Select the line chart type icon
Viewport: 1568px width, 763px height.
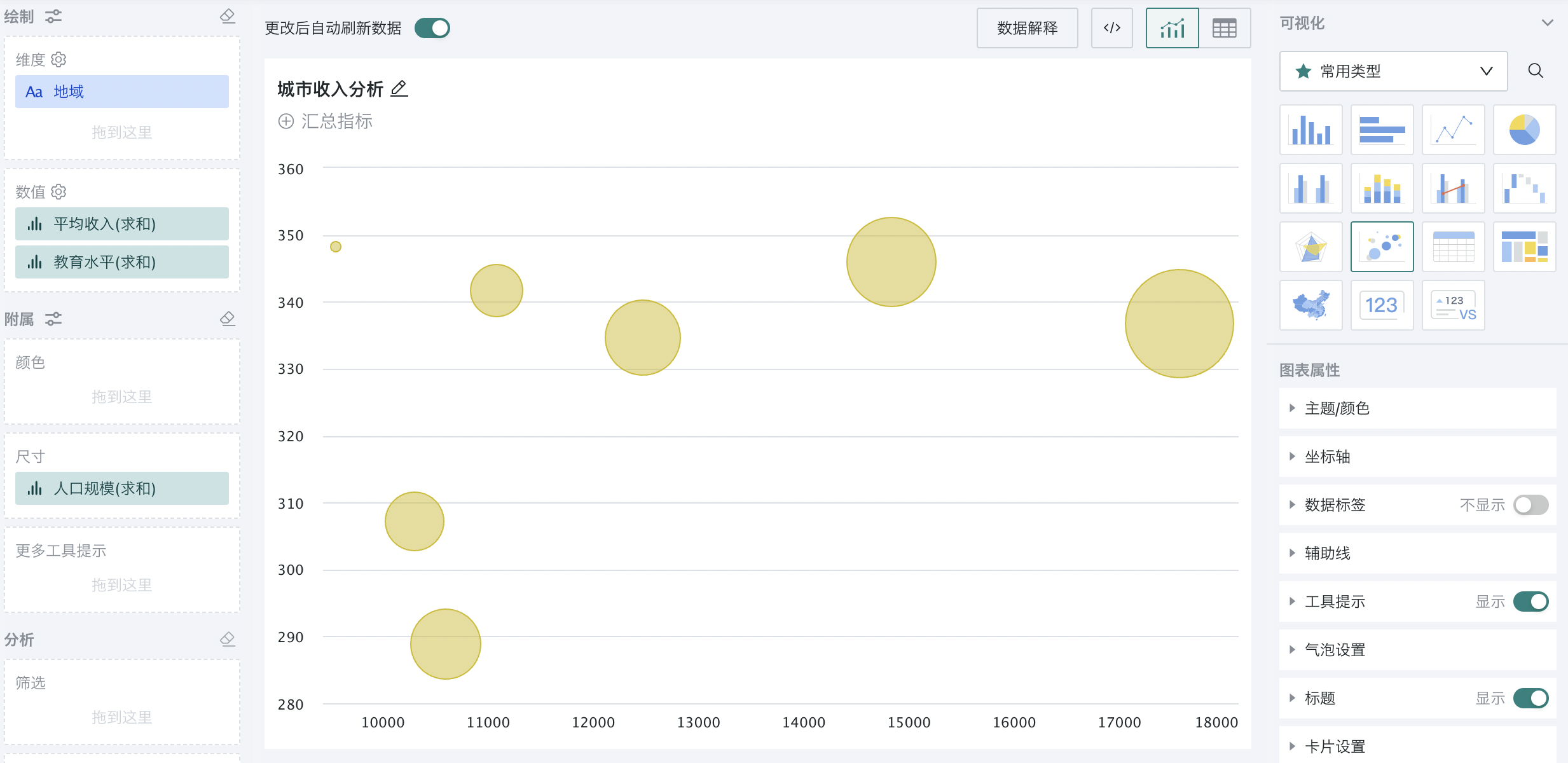[x=1453, y=130]
